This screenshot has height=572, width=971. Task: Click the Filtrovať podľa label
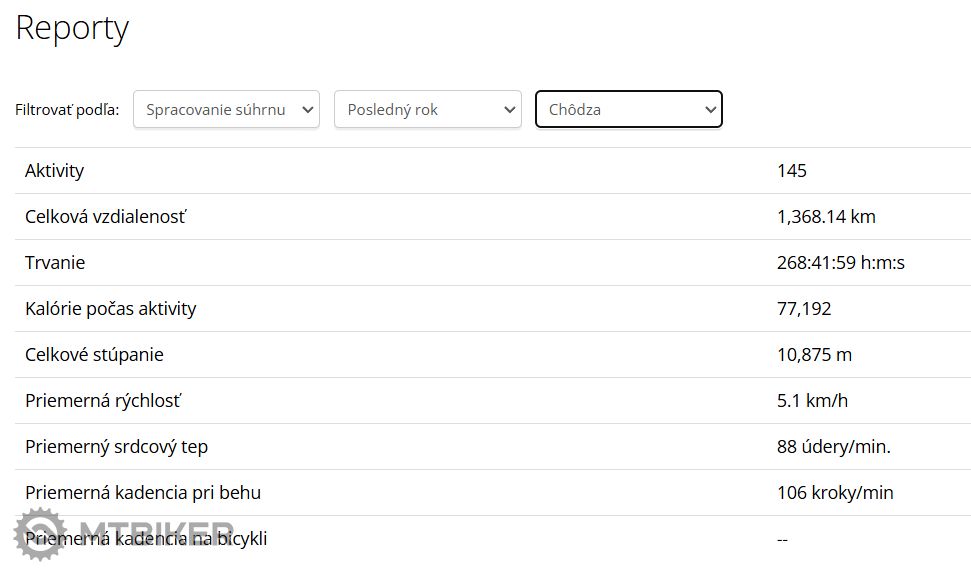point(67,110)
